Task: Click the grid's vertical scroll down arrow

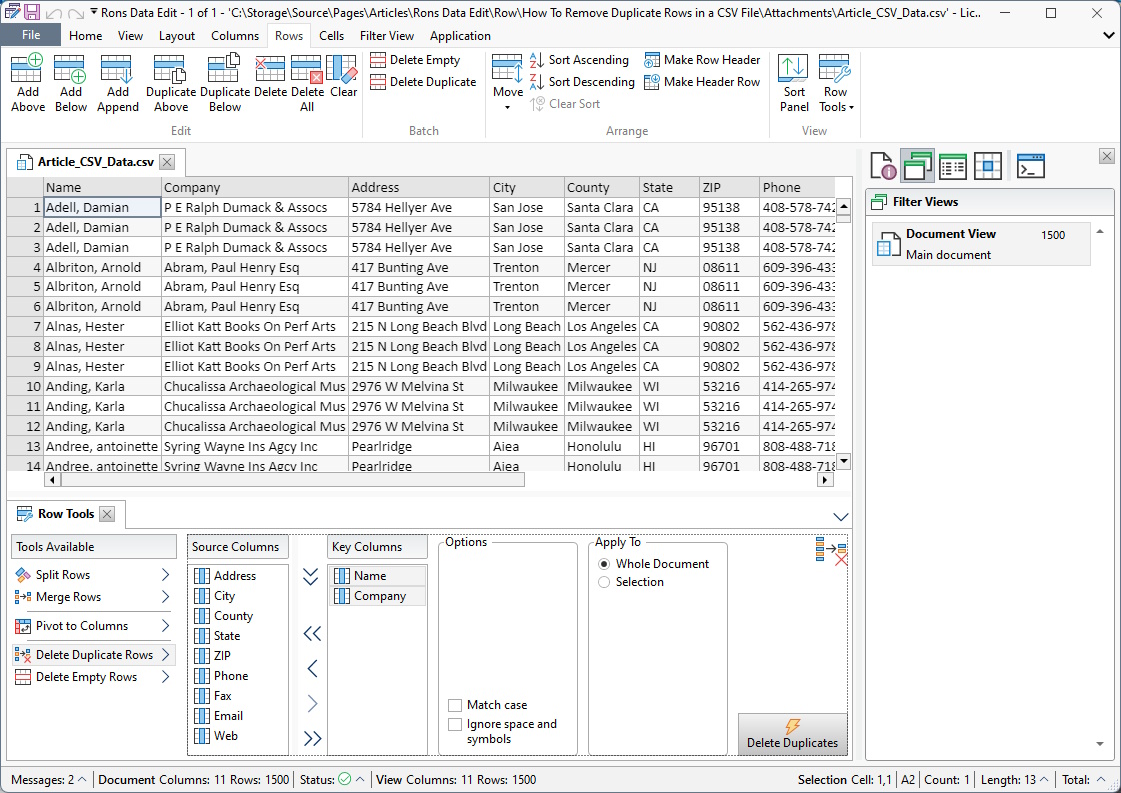Action: click(x=844, y=461)
